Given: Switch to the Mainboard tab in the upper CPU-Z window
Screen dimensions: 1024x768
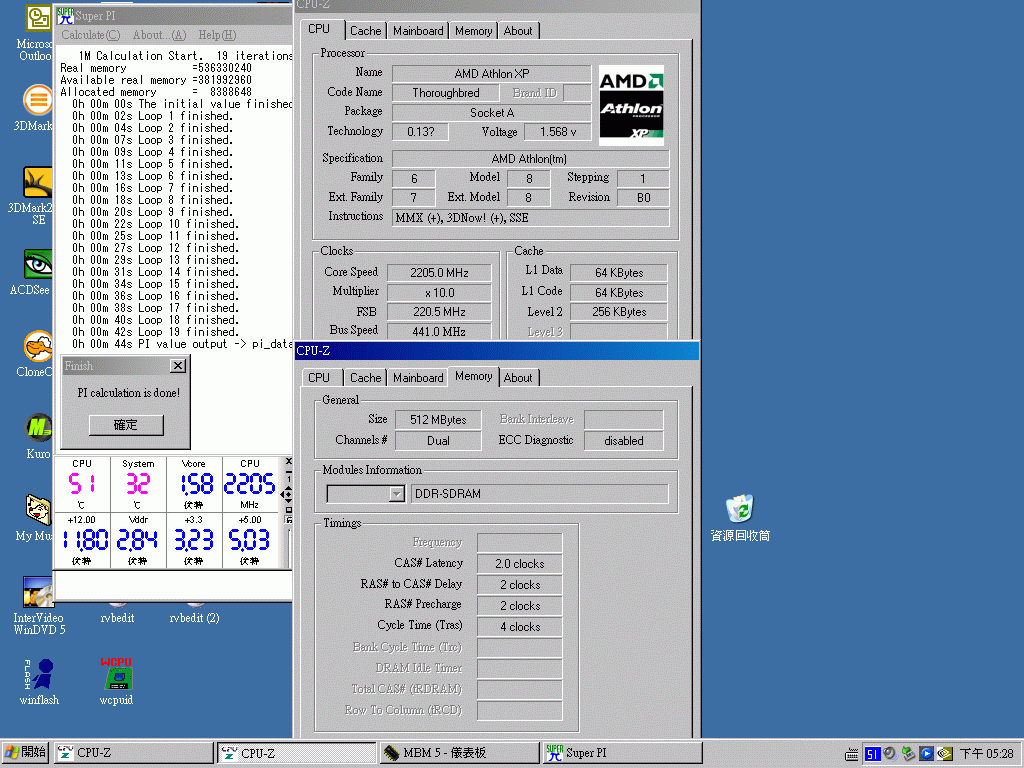Looking at the screenshot, I should [x=418, y=31].
